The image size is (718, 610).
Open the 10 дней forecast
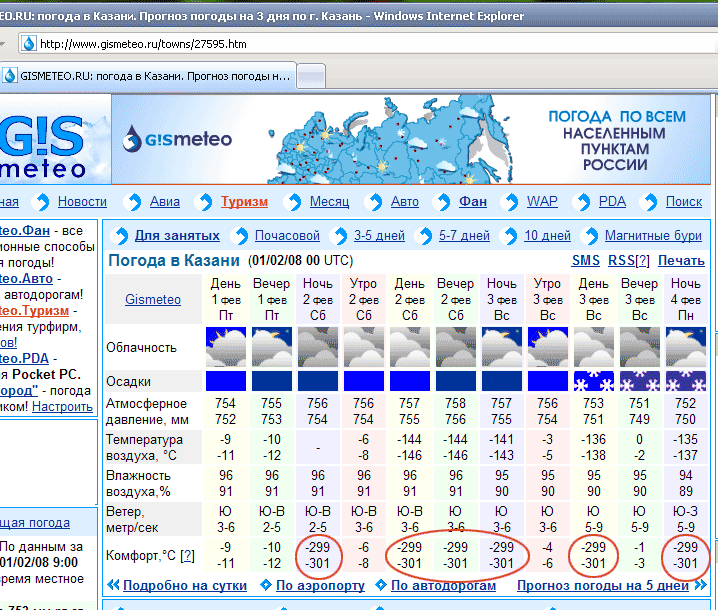coord(547,235)
